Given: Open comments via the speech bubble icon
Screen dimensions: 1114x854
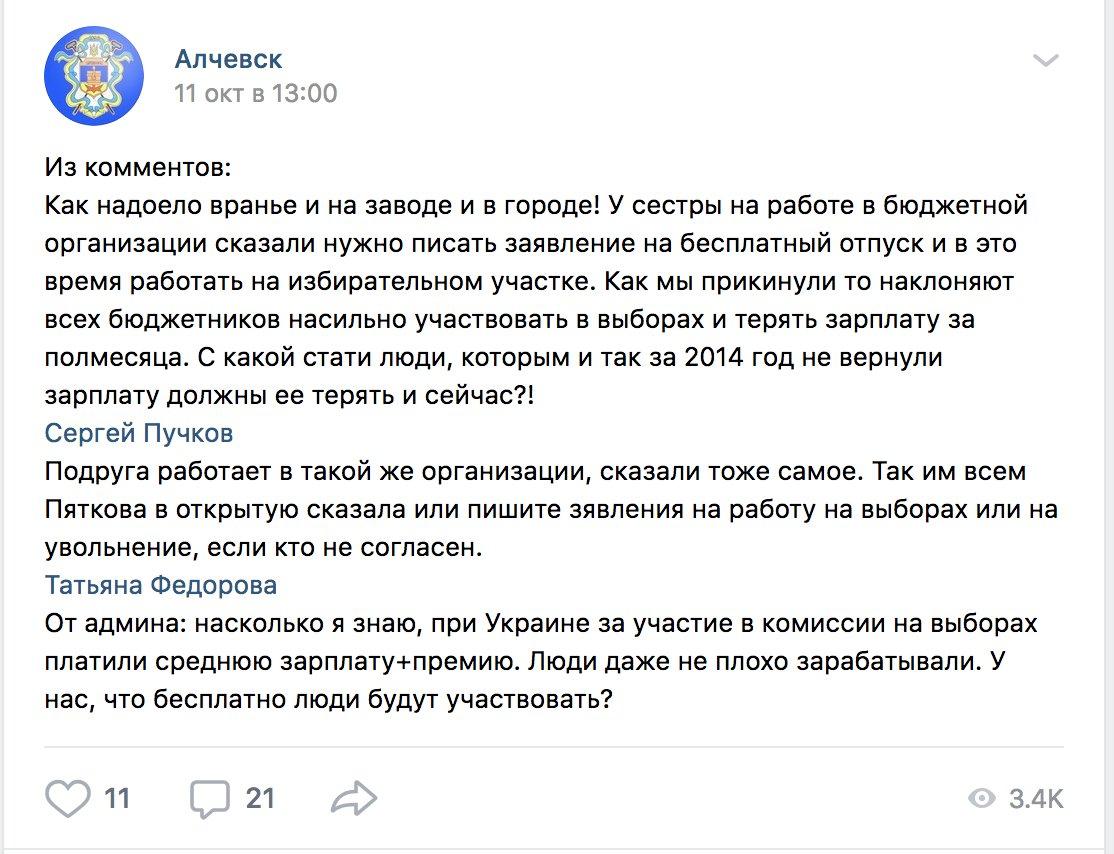Looking at the screenshot, I should pos(213,798).
